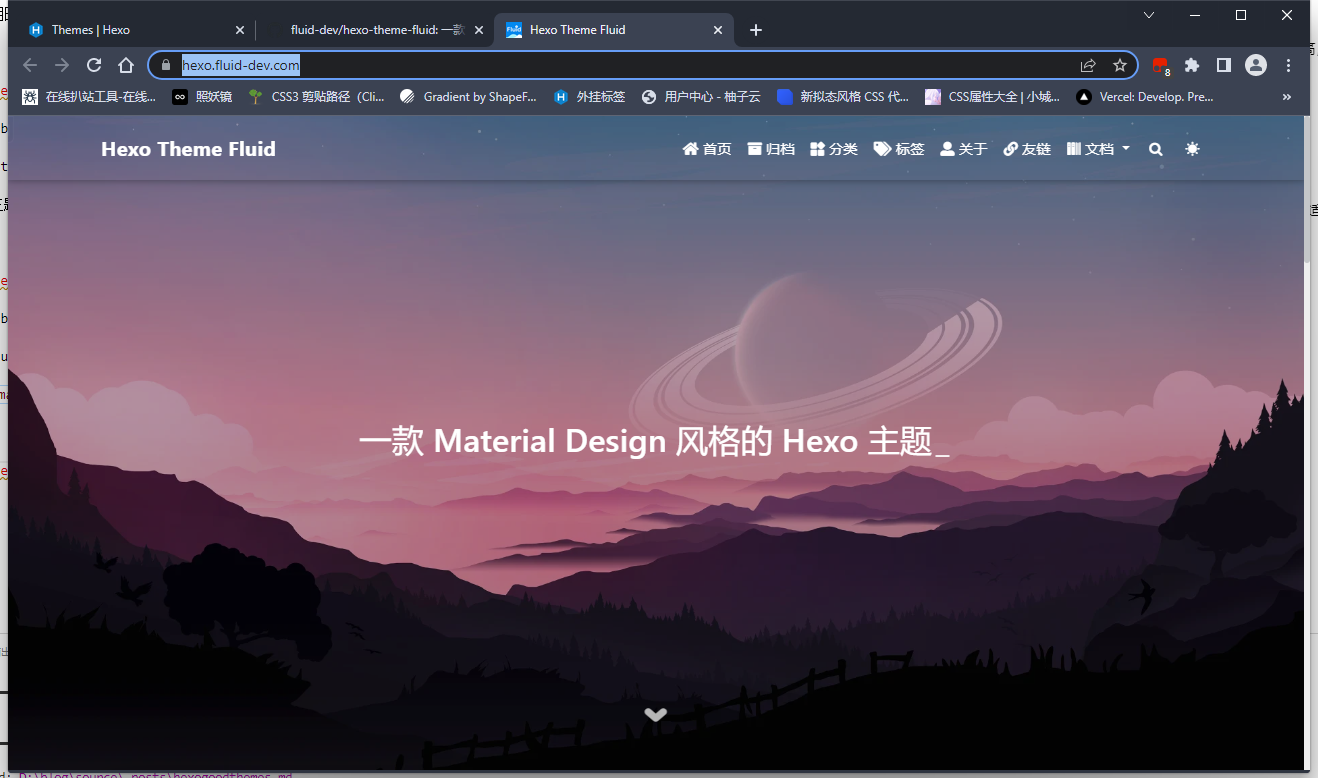Open the 首页 home link
Image resolution: width=1318 pixels, height=778 pixels.
click(x=707, y=149)
